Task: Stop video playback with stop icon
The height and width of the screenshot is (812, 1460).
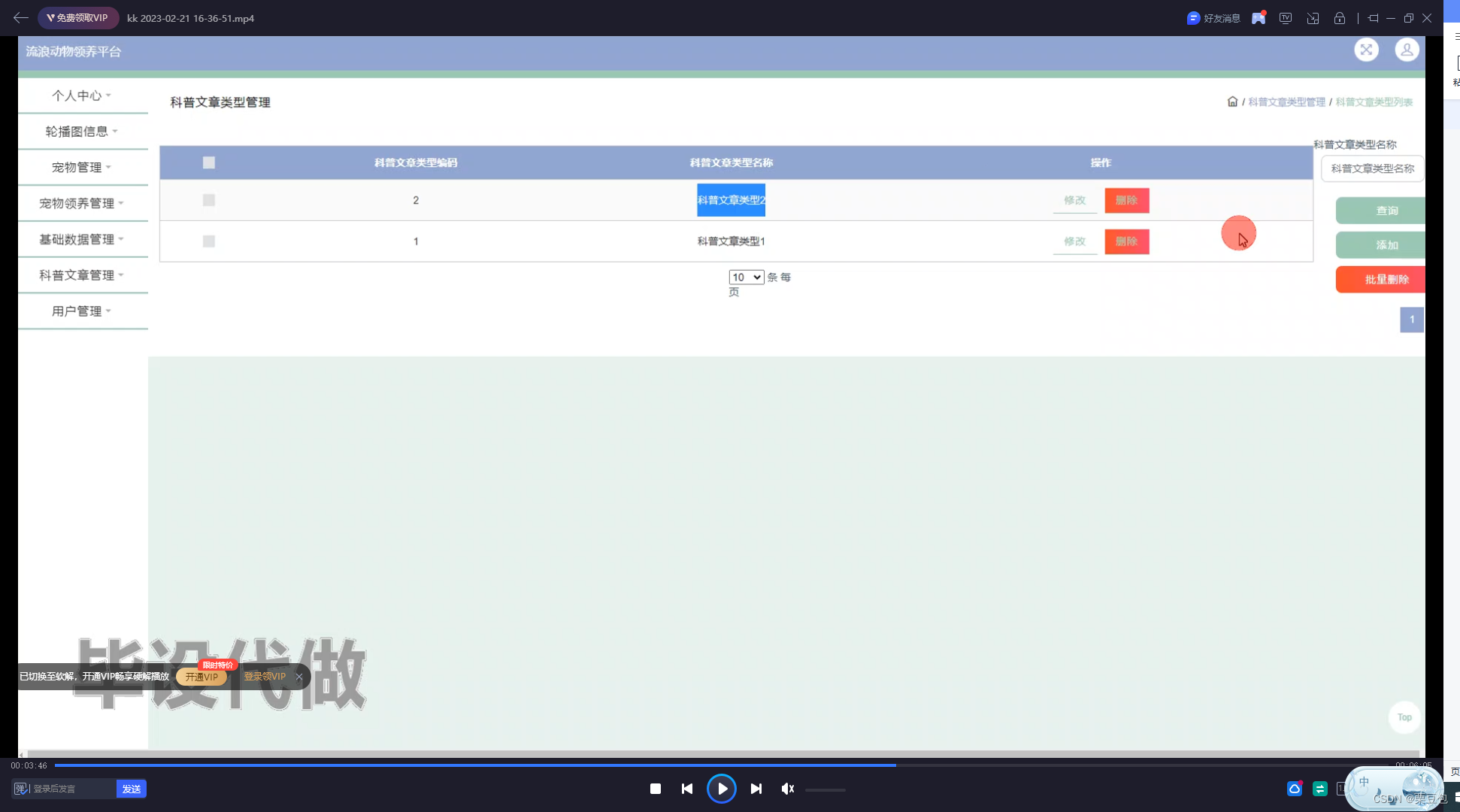Action: 655,789
